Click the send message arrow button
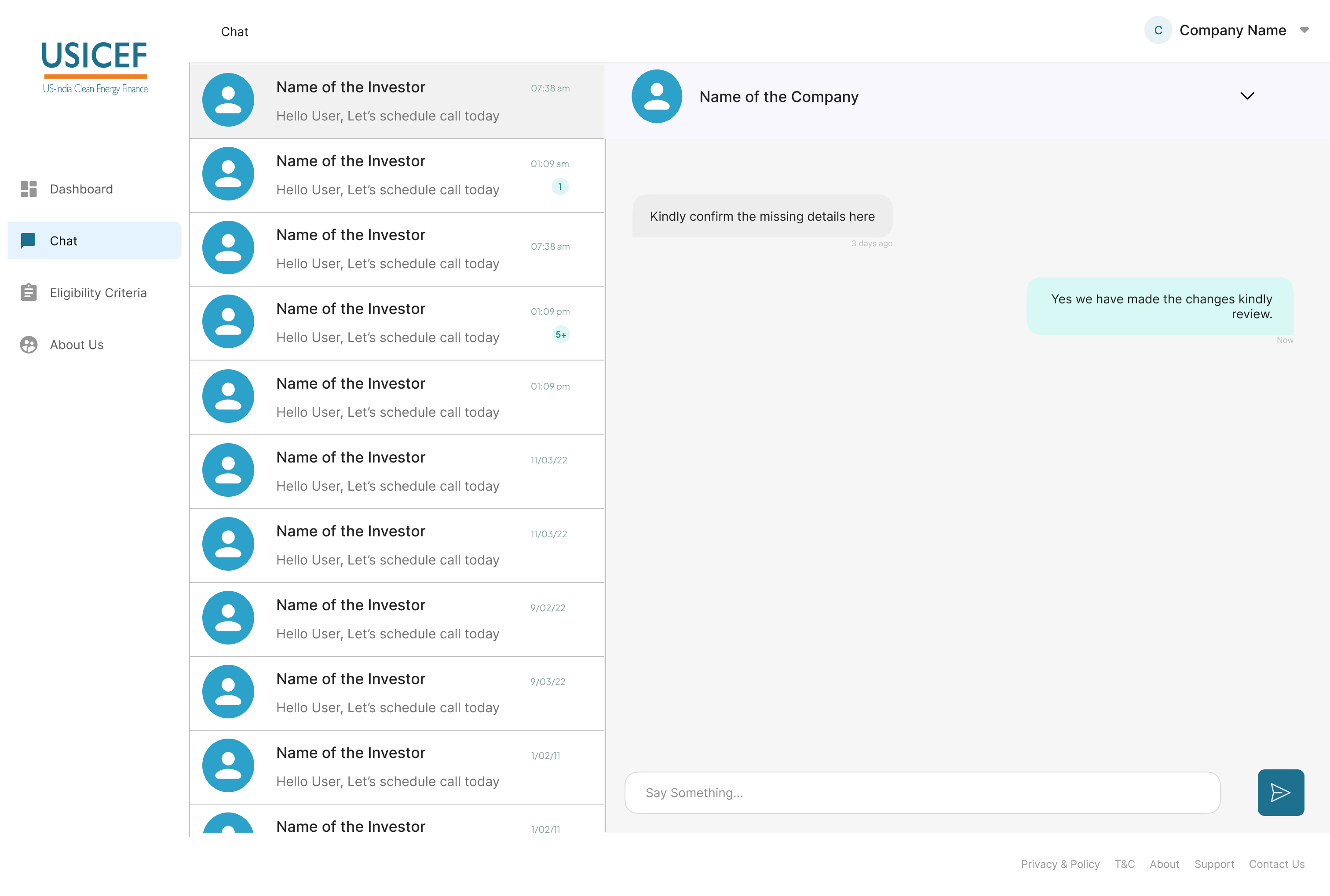Image resolution: width=1330 pixels, height=896 pixels. [1280, 792]
